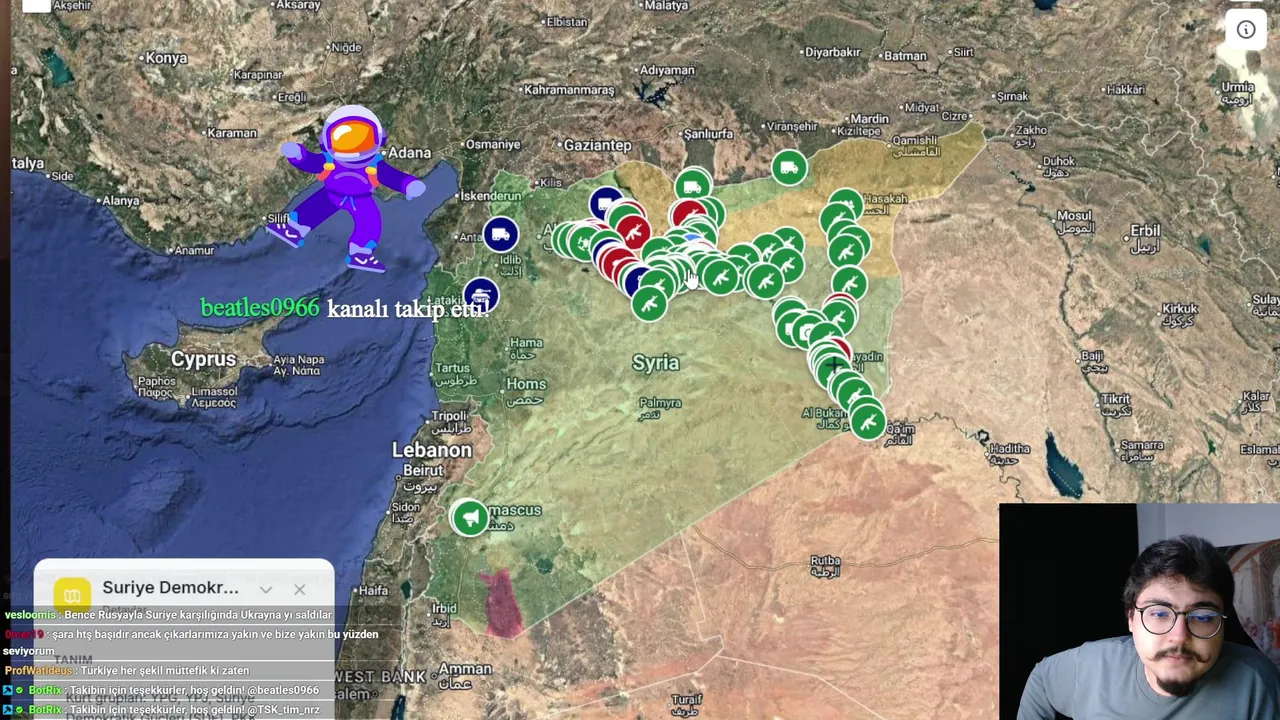This screenshot has height=720, width=1280.
Task: Open the yellow map icon in info panel
Action: (72, 596)
